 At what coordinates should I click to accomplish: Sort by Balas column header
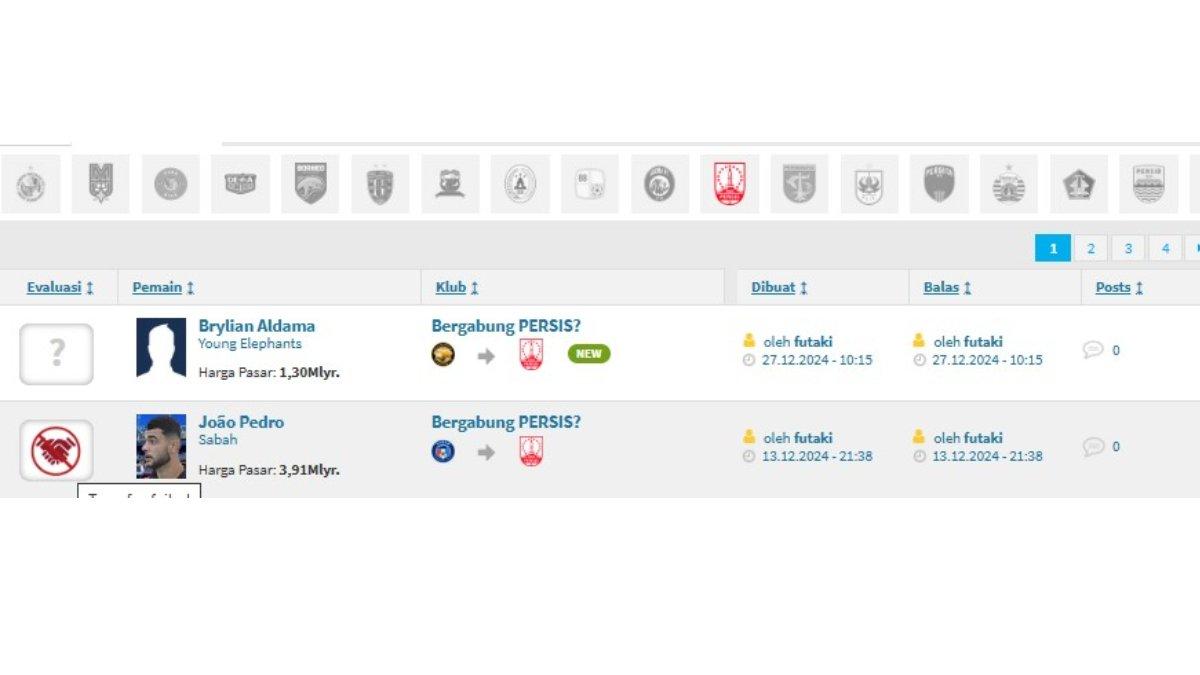click(x=947, y=288)
